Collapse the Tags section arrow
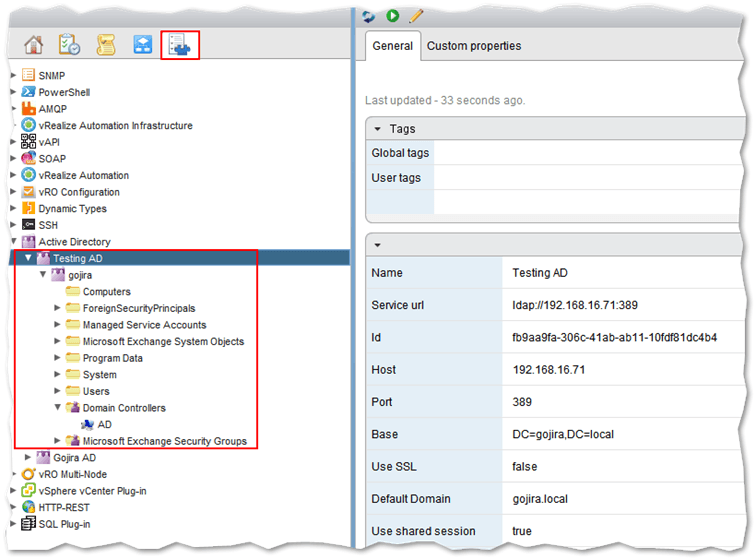 [378, 129]
